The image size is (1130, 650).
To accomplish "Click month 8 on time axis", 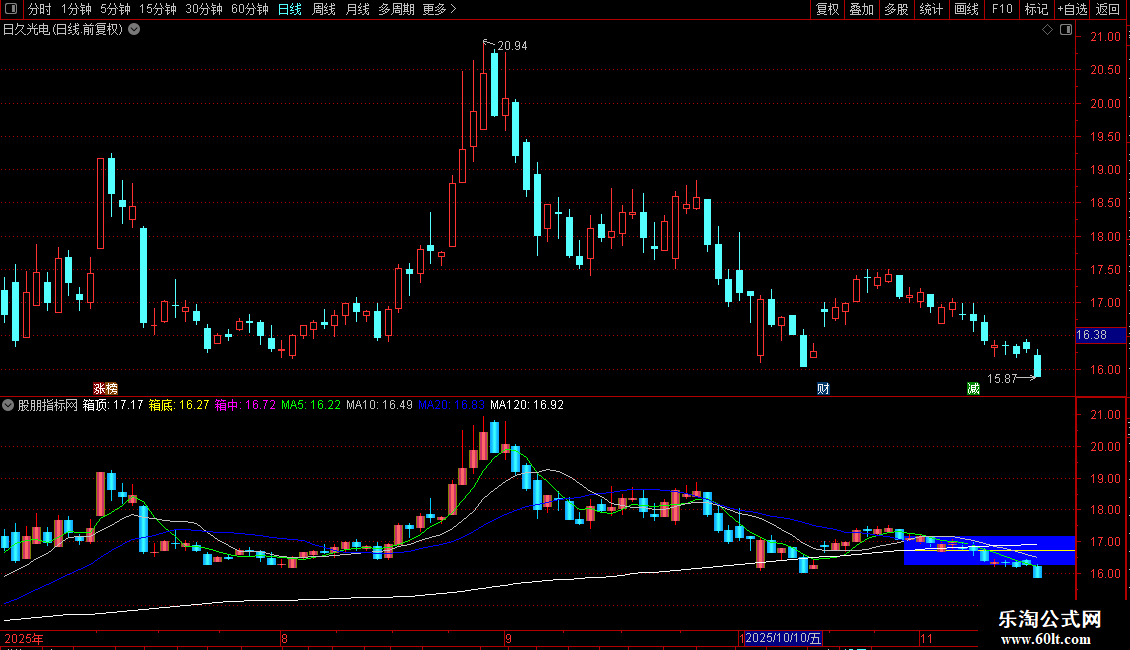I will (x=285, y=638).
